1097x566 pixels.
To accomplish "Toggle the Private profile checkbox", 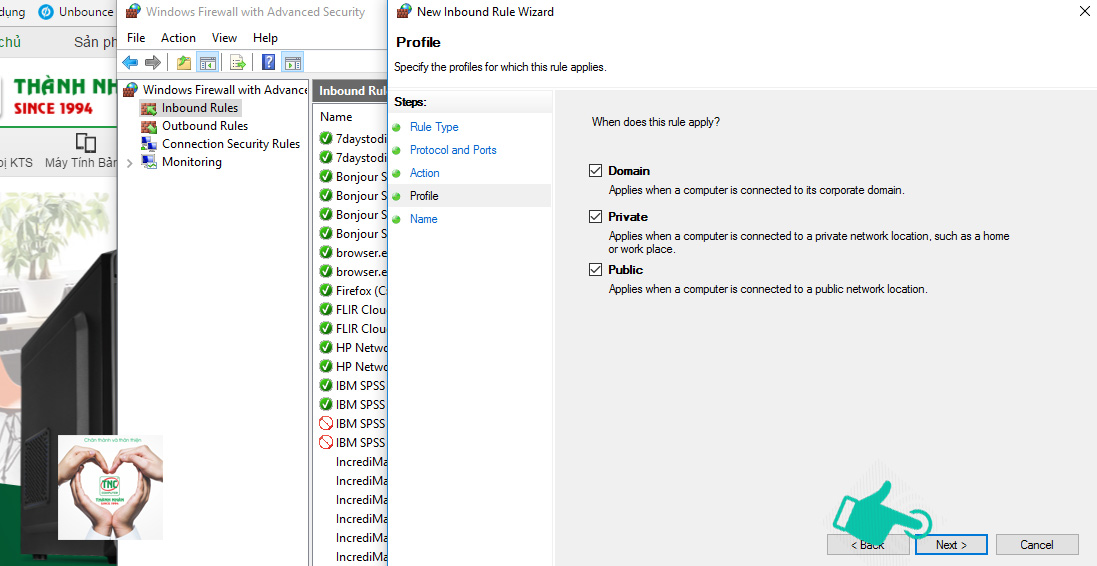I will coord(595,217).
